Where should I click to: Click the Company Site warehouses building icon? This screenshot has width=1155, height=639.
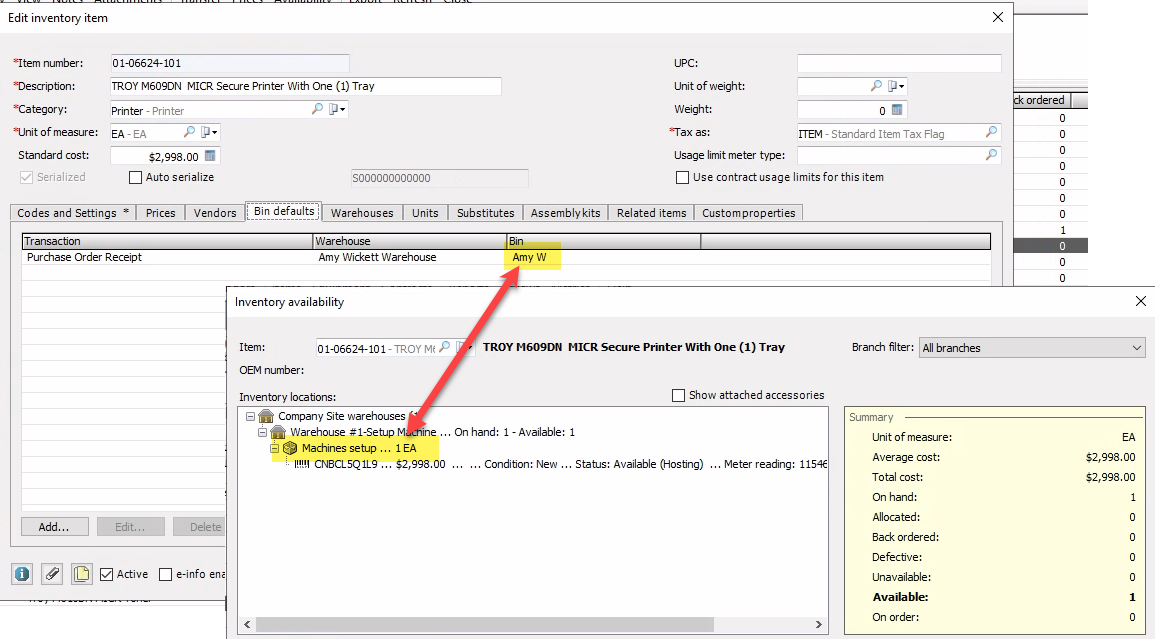point(267,416)
